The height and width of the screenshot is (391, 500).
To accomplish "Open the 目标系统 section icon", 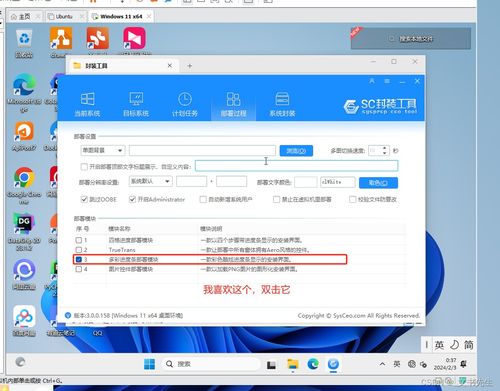I will click(x=136, y=99).
